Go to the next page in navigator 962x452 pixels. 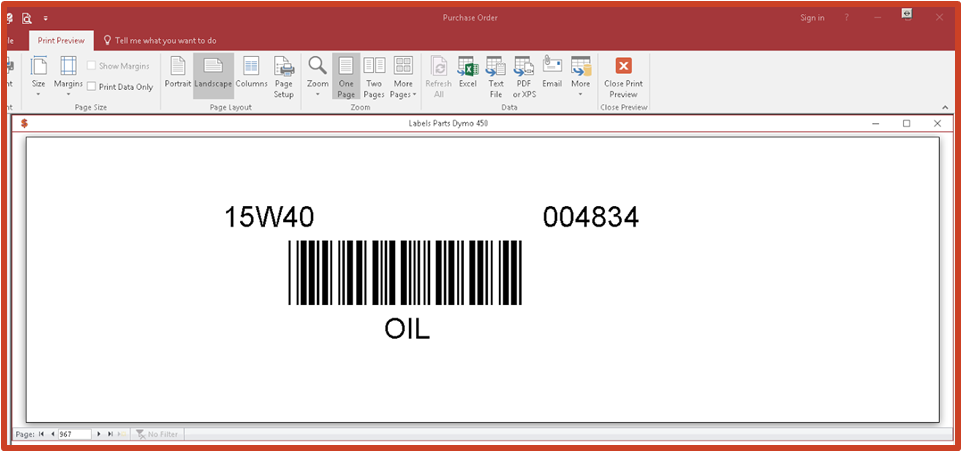pos(99,434)
